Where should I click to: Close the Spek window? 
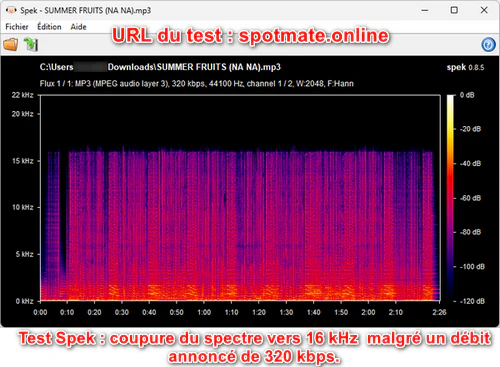coord(484,10)
